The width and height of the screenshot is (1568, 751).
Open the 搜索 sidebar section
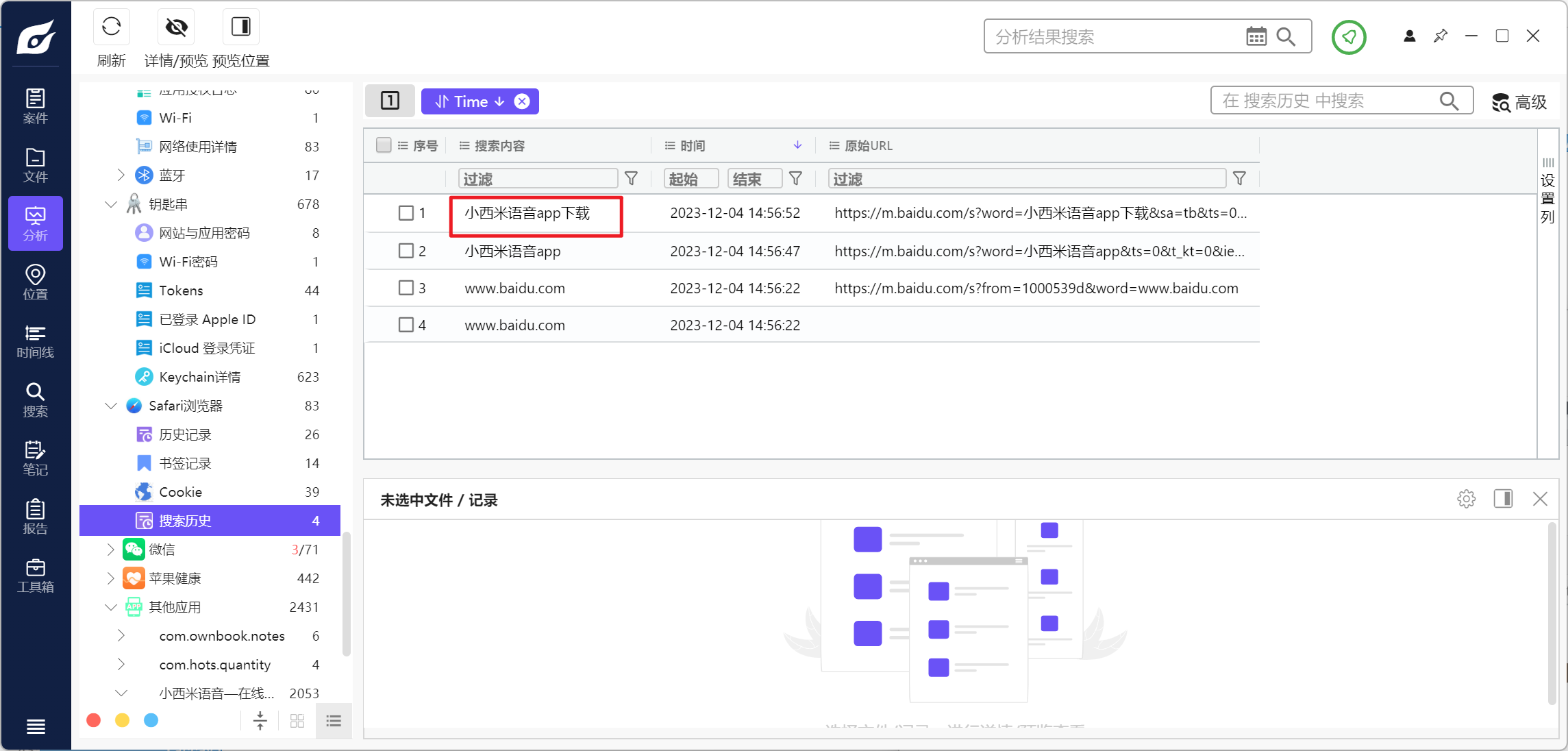pos(36,400)
